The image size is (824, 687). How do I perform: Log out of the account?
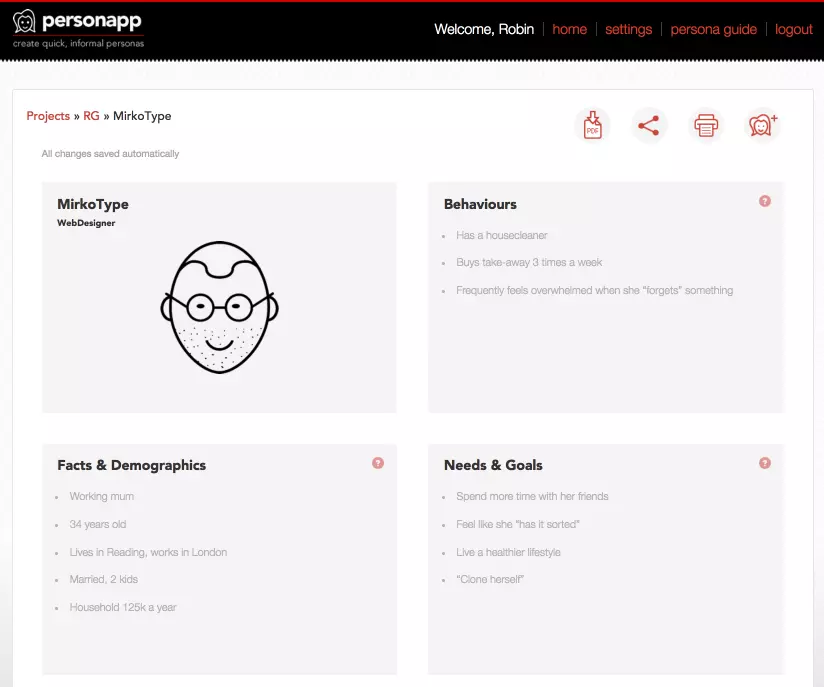793,29
